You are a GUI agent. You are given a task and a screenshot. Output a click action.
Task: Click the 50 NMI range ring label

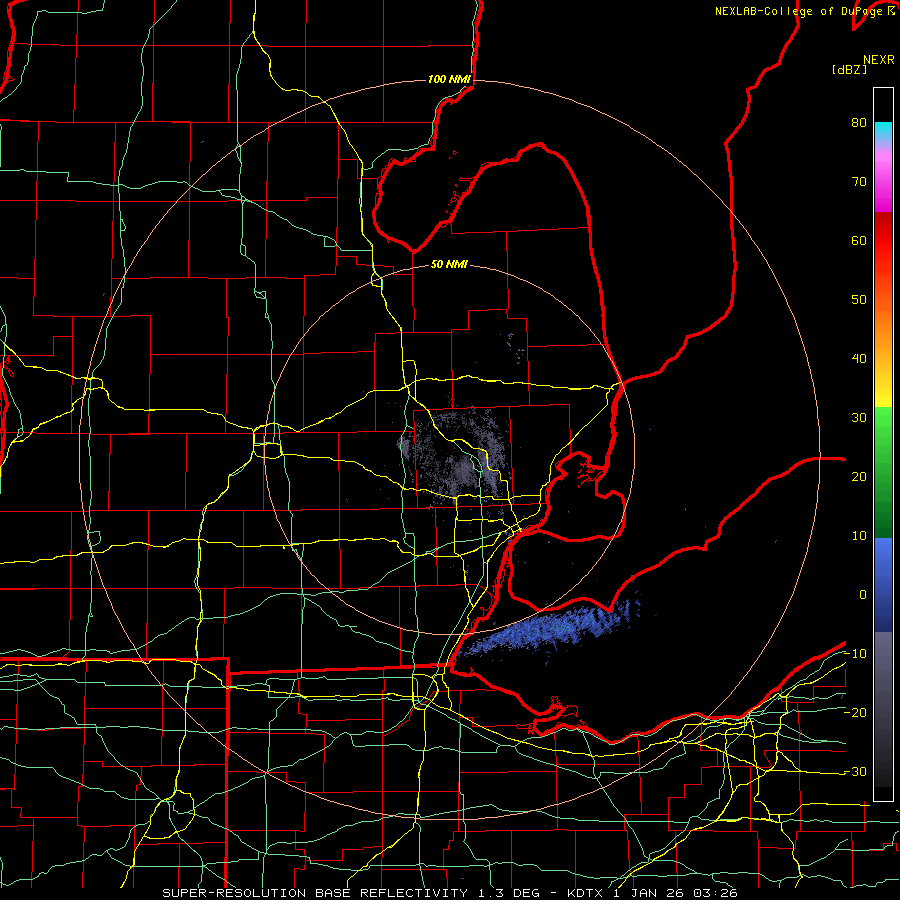(449, 264)
